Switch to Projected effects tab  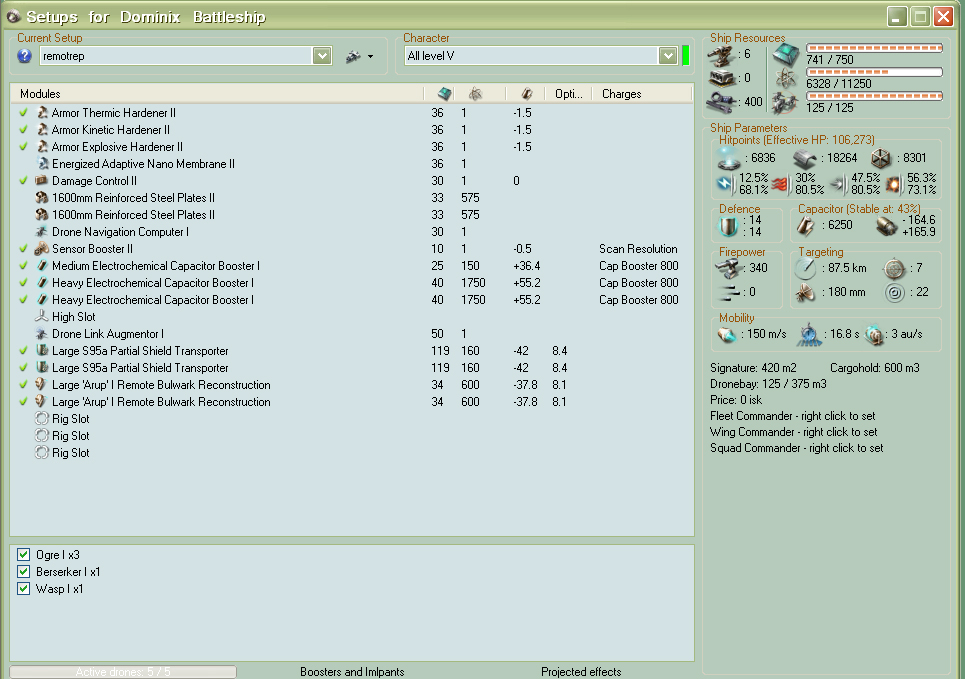pos(581,672)
